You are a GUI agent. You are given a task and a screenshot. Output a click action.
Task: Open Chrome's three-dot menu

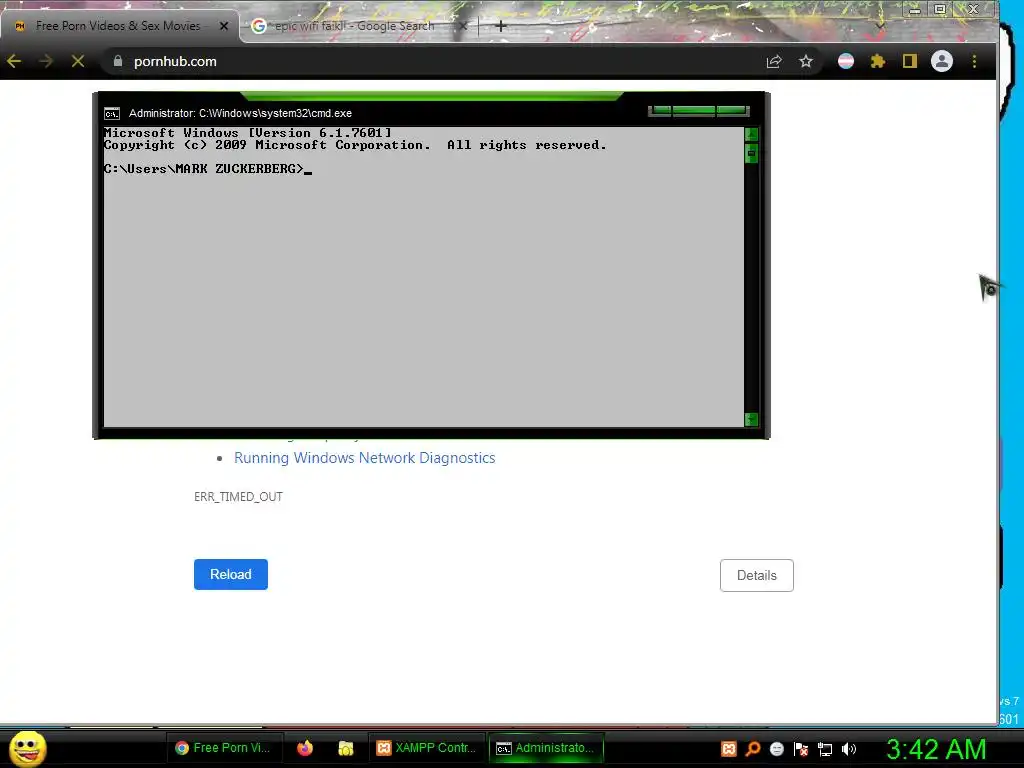tap(974, 61)
